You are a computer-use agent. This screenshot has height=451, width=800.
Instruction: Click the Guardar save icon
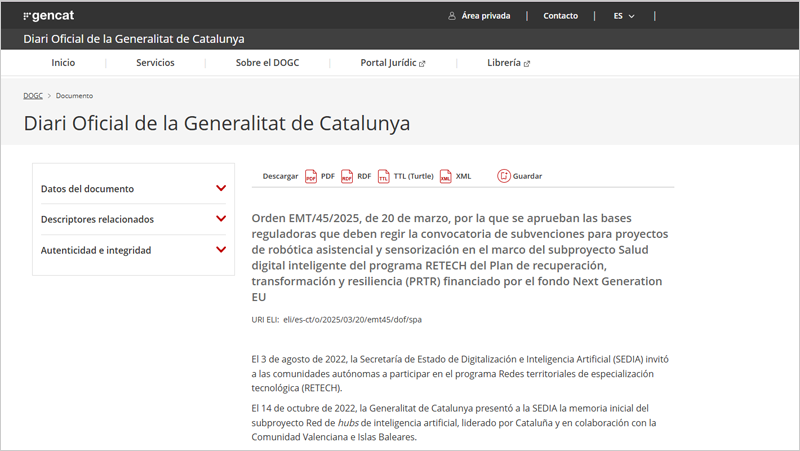(x=504, y=176)
